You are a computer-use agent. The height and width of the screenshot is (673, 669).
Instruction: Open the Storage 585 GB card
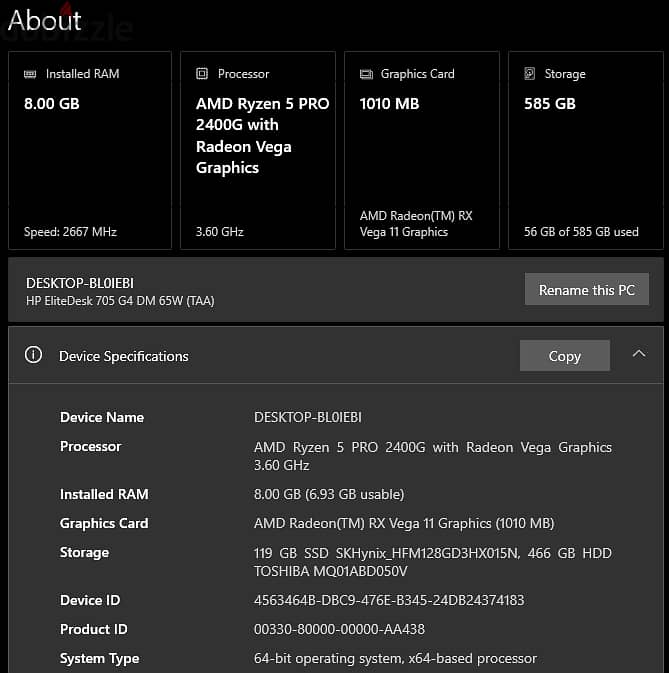pos(586,150)
